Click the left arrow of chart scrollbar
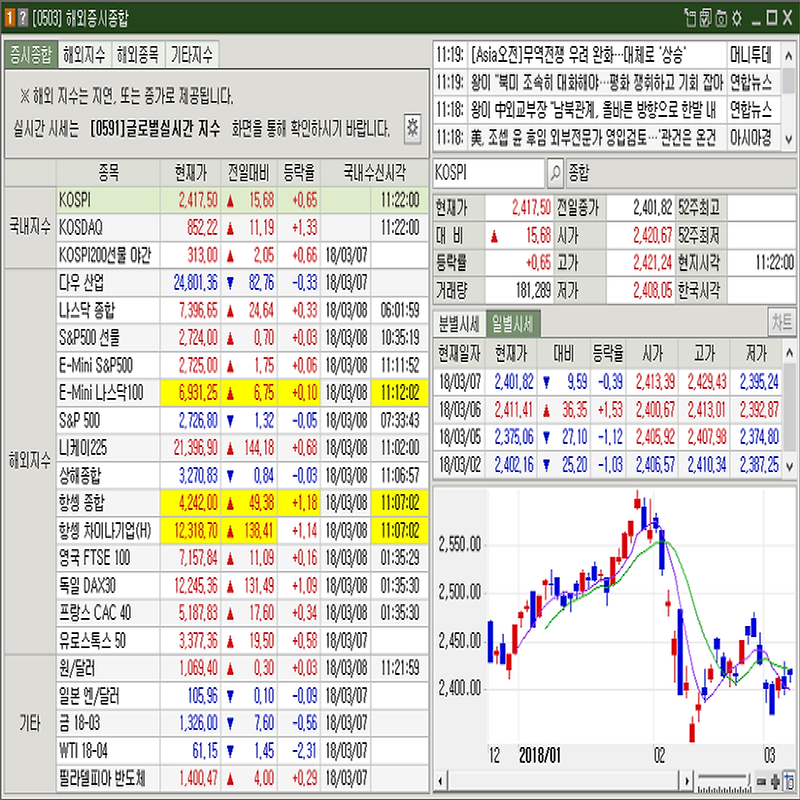Screen dimensions: 800x800 (440, 781)
